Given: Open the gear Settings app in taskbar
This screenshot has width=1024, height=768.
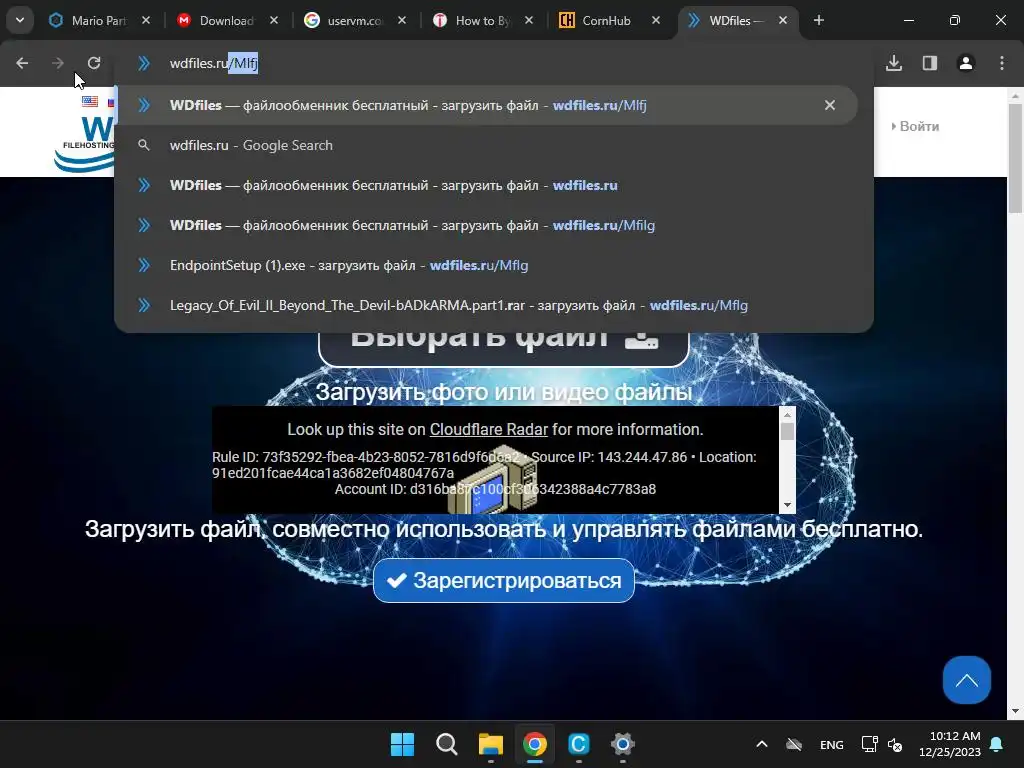Looking at the screenshot, I should pyautogui.click(x=623, y=744).
